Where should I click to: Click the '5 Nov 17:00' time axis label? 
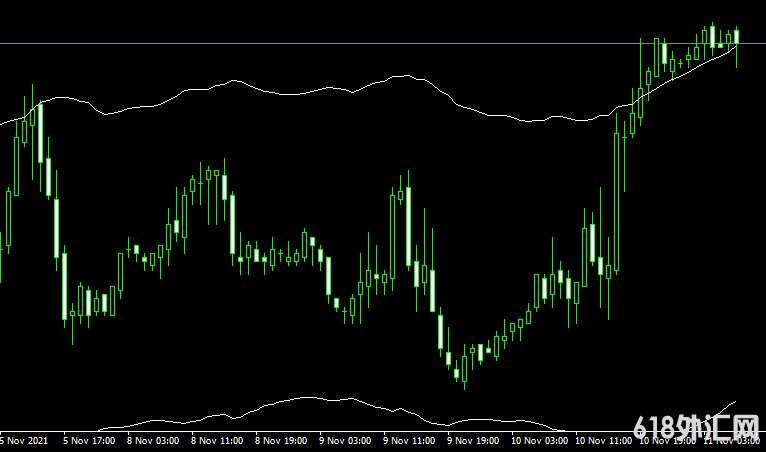coord(89,441)
